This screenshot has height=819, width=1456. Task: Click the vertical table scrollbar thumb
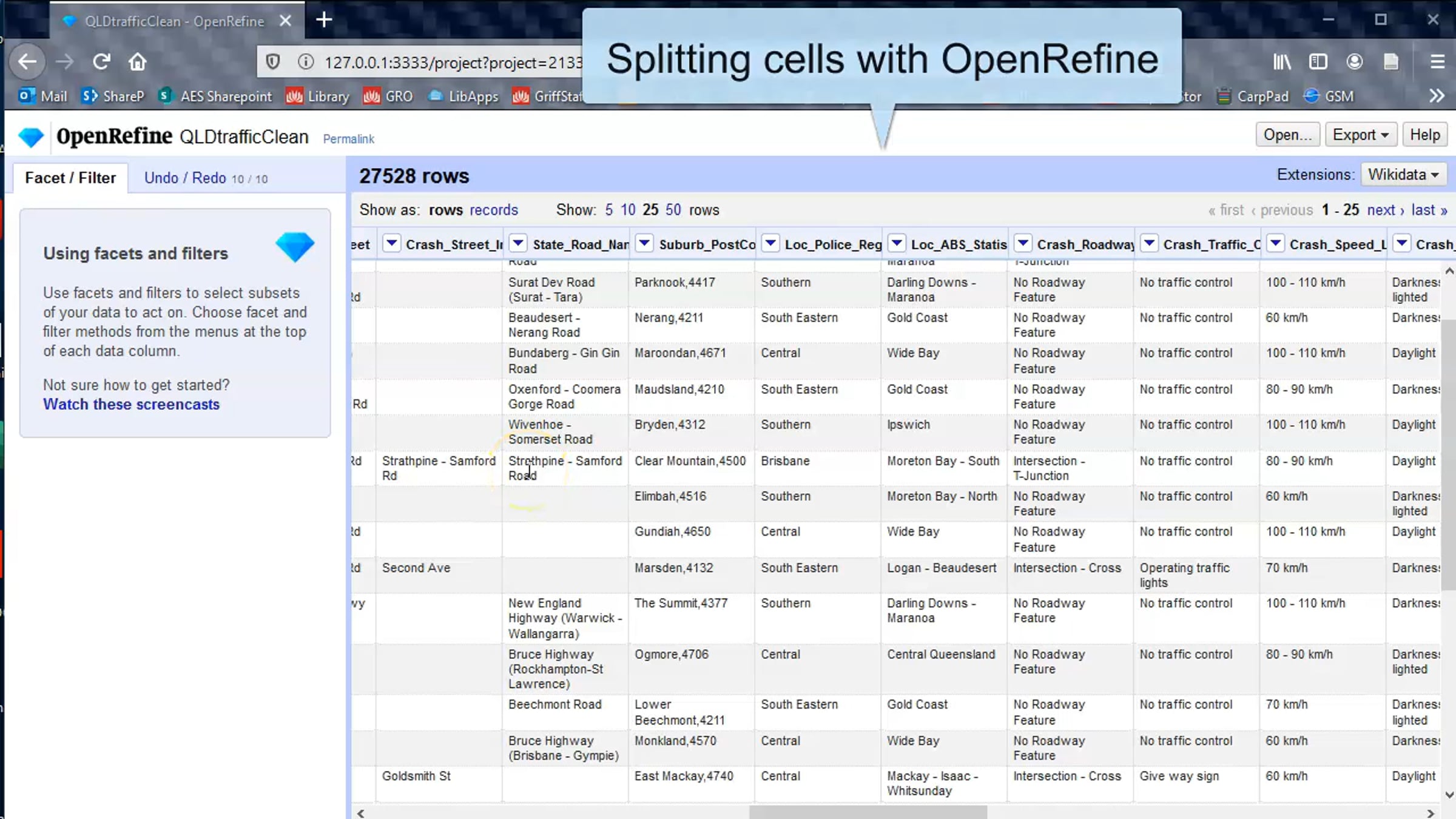coord(1449,454)
